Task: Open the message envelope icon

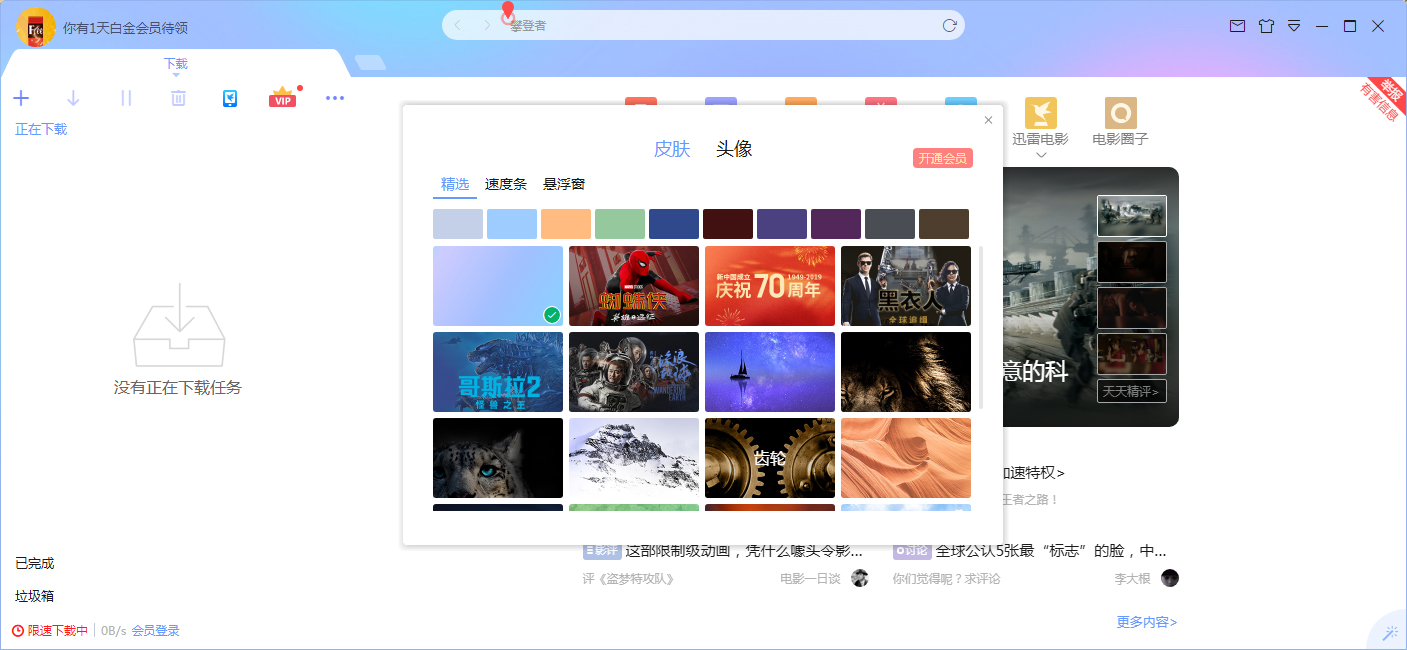Action: coord(1235,27)
